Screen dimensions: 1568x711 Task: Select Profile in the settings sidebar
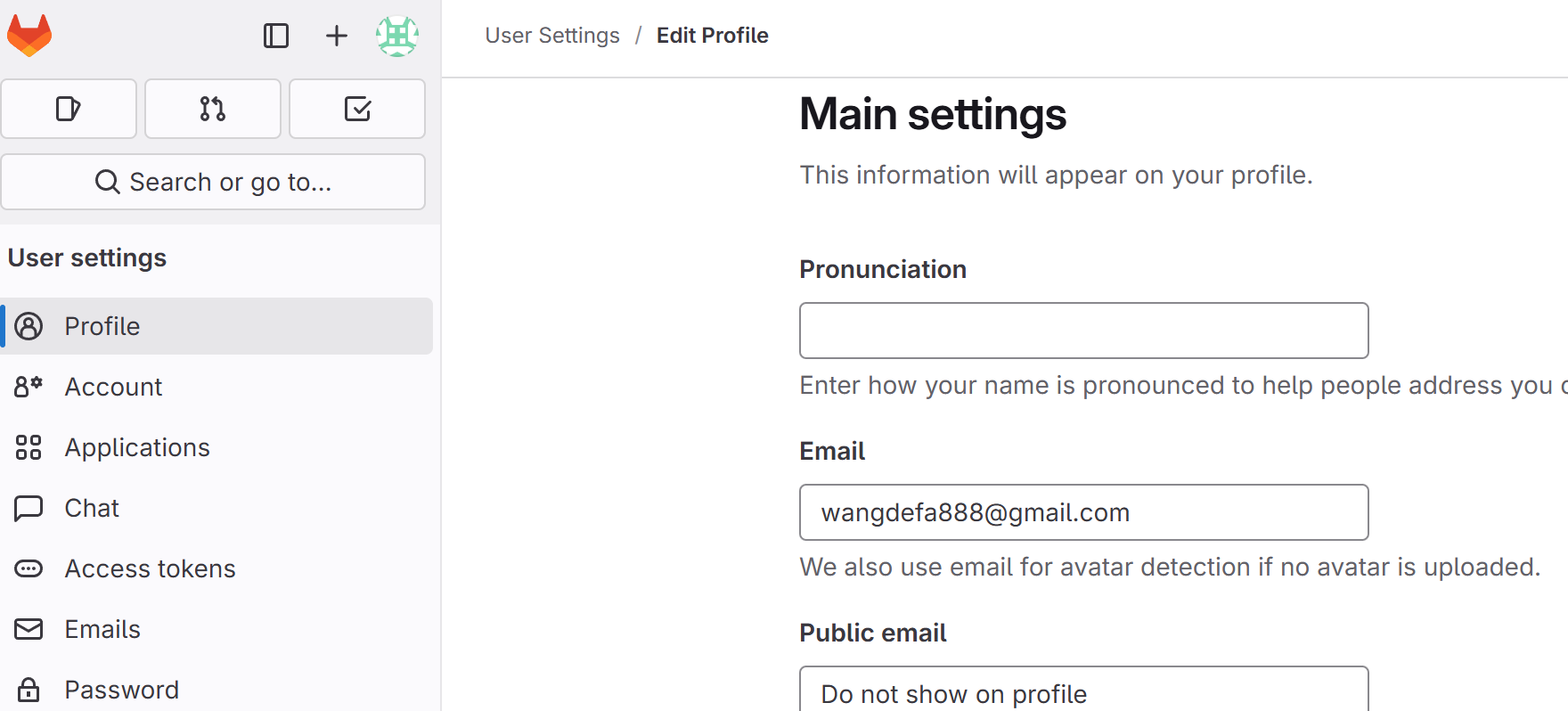tap(102, 326)
